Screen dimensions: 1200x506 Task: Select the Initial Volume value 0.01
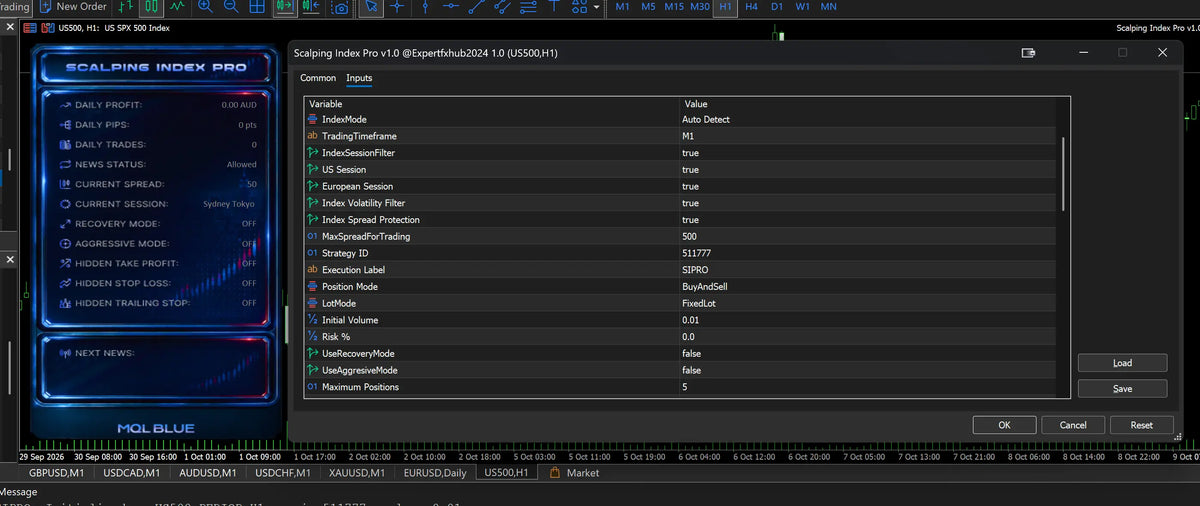(x=692, y=320)
